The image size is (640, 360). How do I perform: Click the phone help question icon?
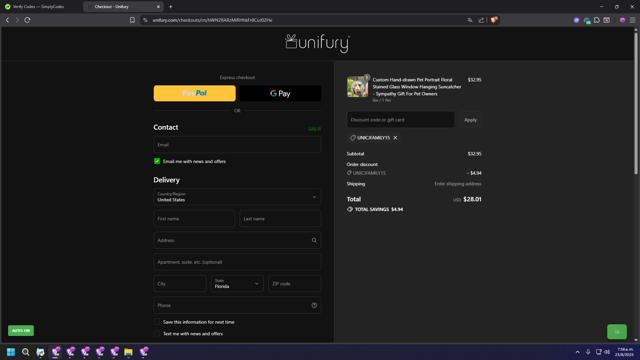point(314,305)
